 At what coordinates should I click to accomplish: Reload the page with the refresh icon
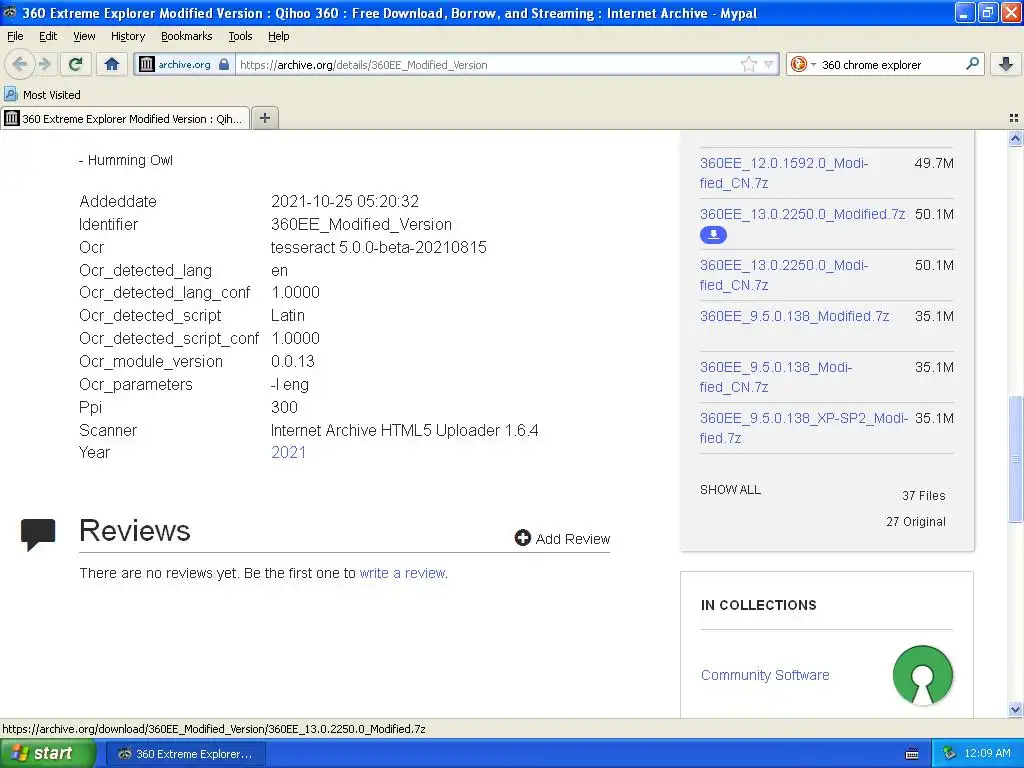point(75,64)
